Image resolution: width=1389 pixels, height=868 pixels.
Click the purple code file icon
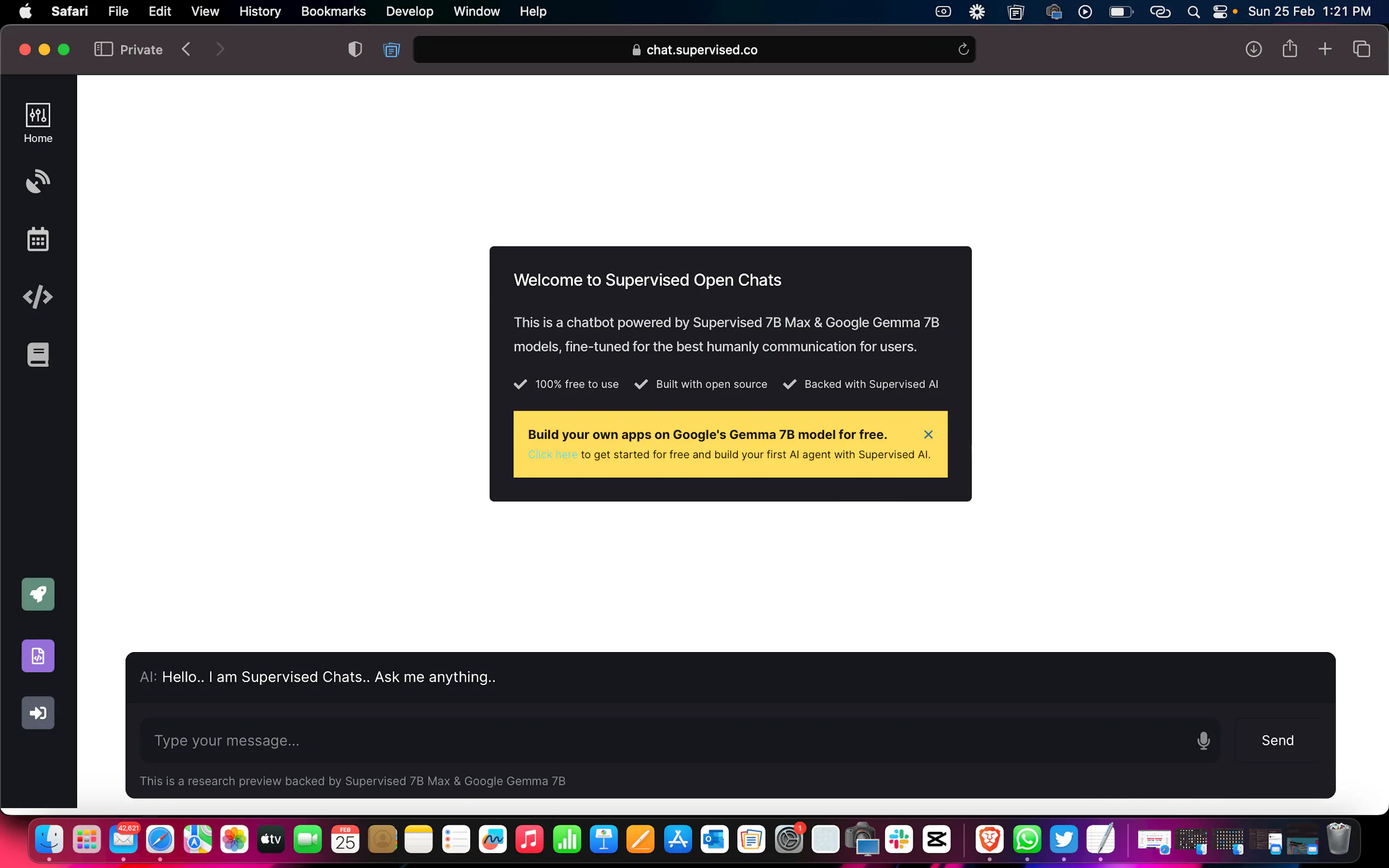(x=38, y=655)
